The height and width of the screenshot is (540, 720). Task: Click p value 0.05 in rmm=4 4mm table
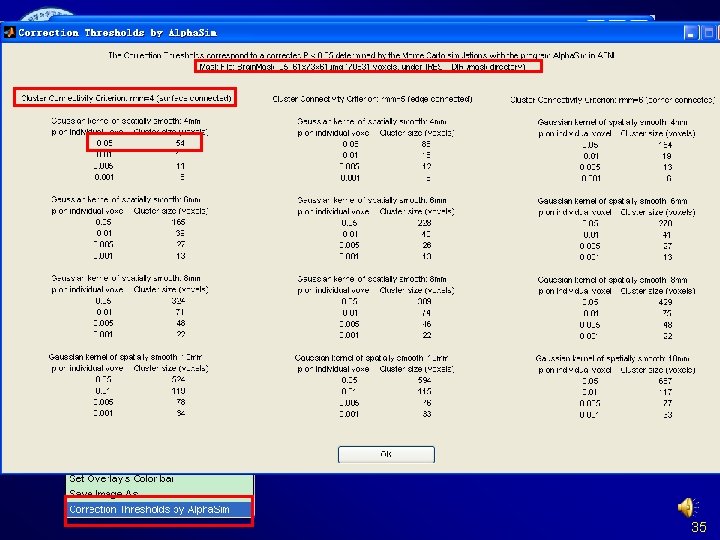click(x=104, y=143)
